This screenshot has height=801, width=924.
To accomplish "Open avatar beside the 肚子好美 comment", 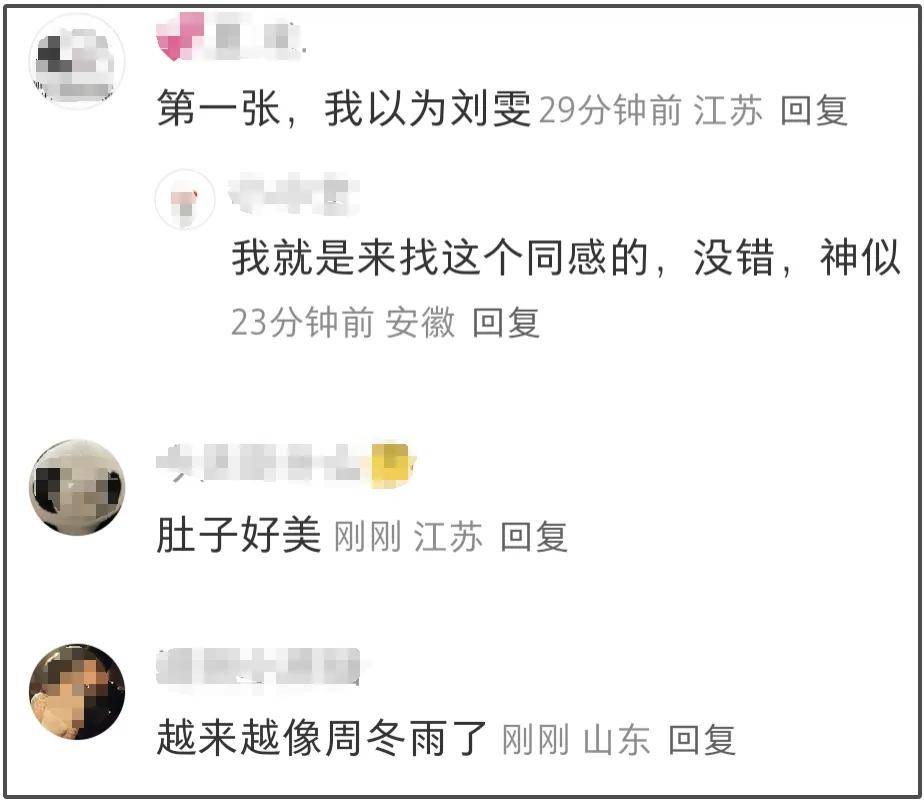I will 77,487.
